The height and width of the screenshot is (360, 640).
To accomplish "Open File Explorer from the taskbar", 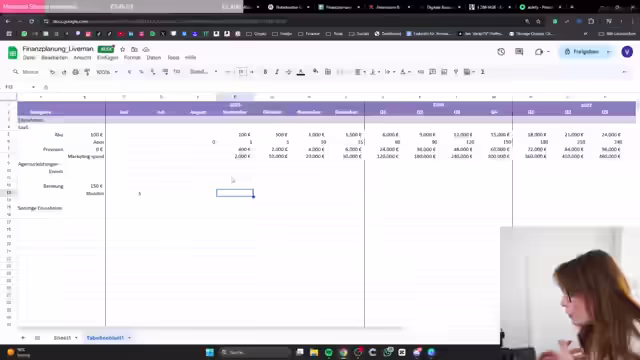I will [314, 352].
